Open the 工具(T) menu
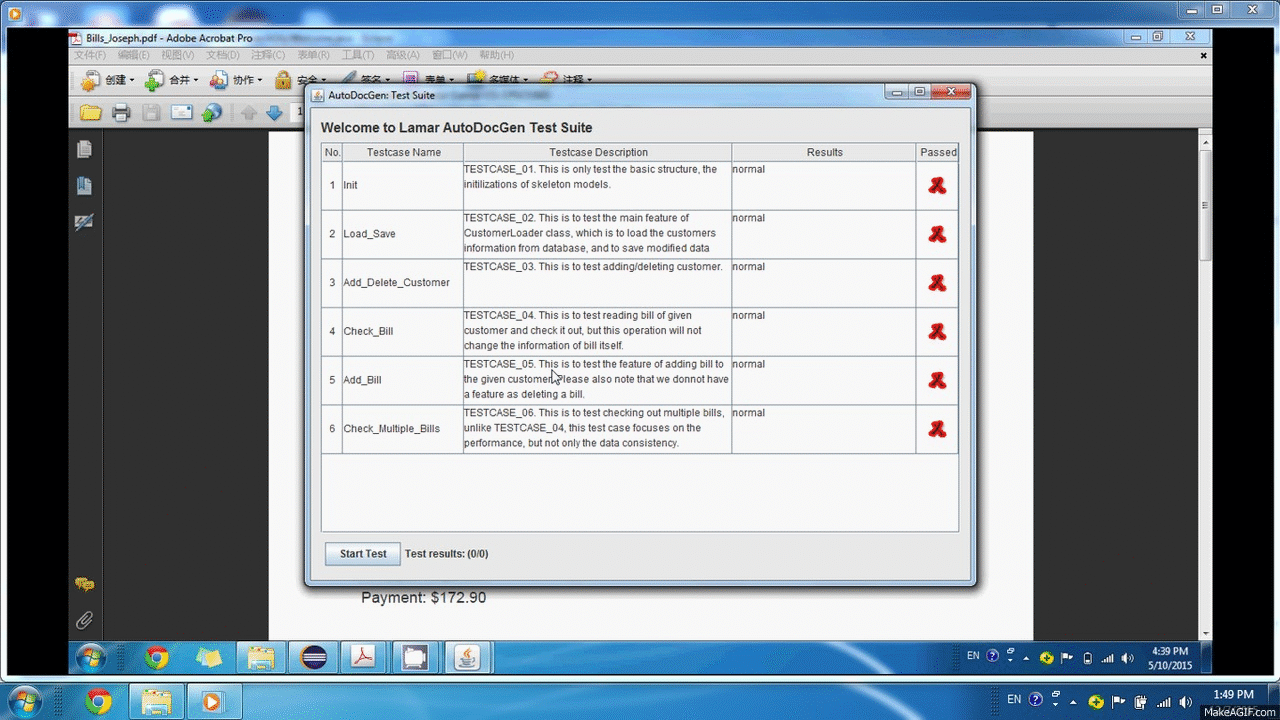This screenshot has width=1280, height=720. click(x=357, y=55)
